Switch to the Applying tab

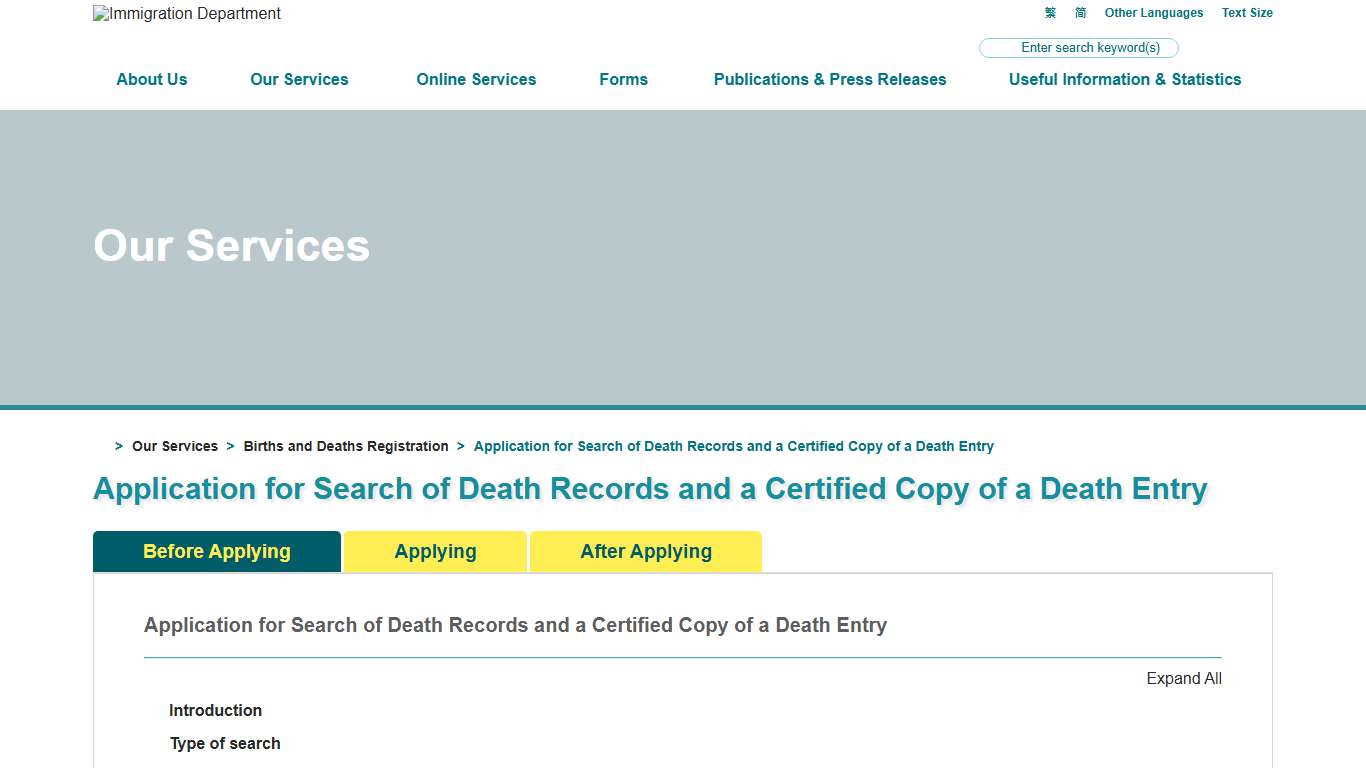click(x=434, y=551)
